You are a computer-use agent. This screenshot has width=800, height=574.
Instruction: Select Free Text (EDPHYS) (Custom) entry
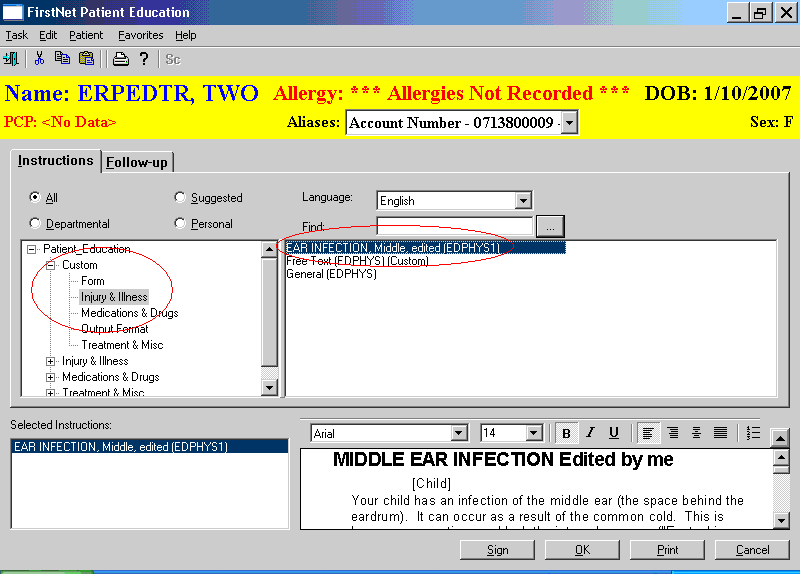click(x=357, y=261)
